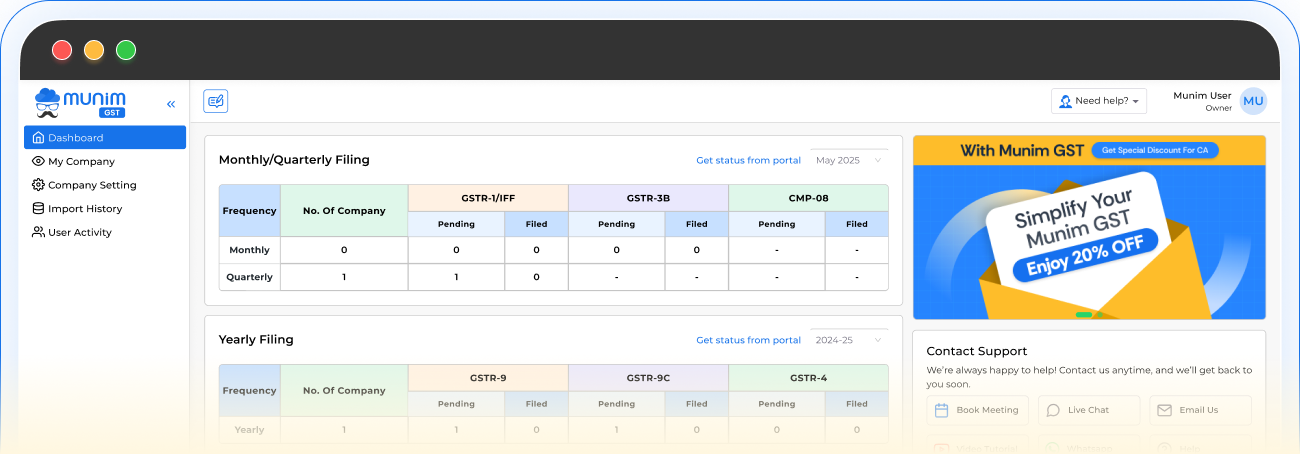
Task: Open User Activity from the sidebar
Action: coord(79,232)
